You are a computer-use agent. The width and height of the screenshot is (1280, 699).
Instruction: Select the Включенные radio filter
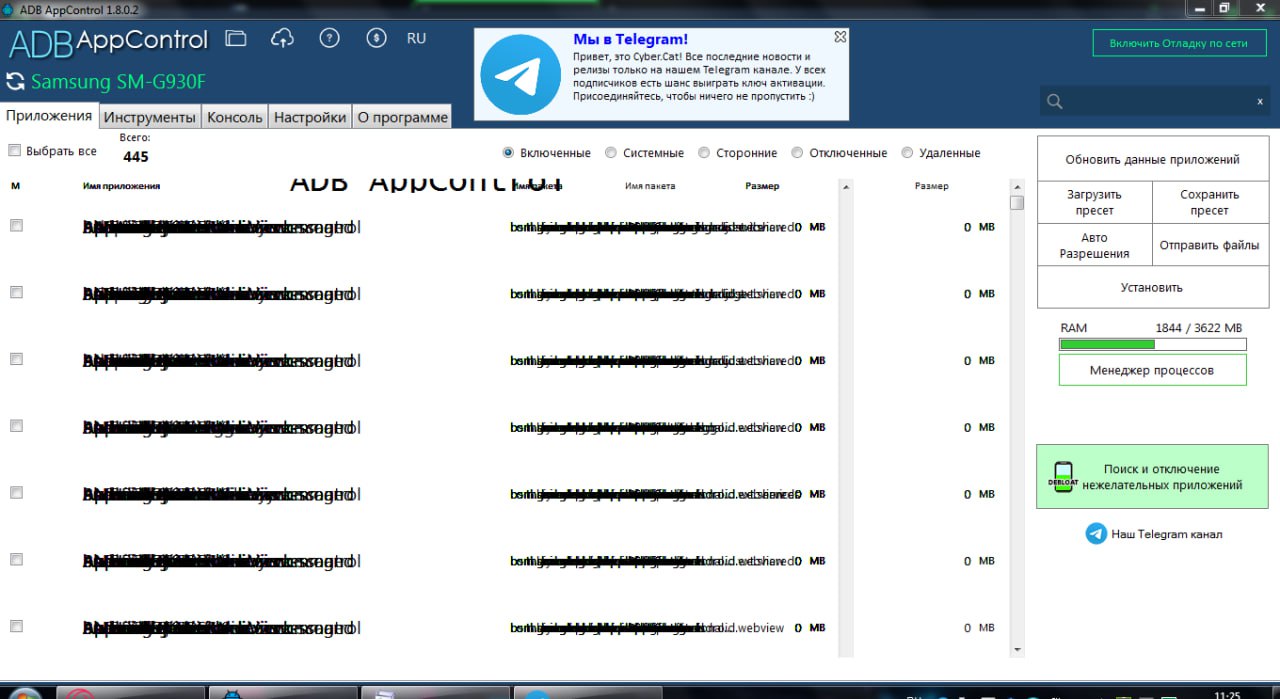[508, 153]
